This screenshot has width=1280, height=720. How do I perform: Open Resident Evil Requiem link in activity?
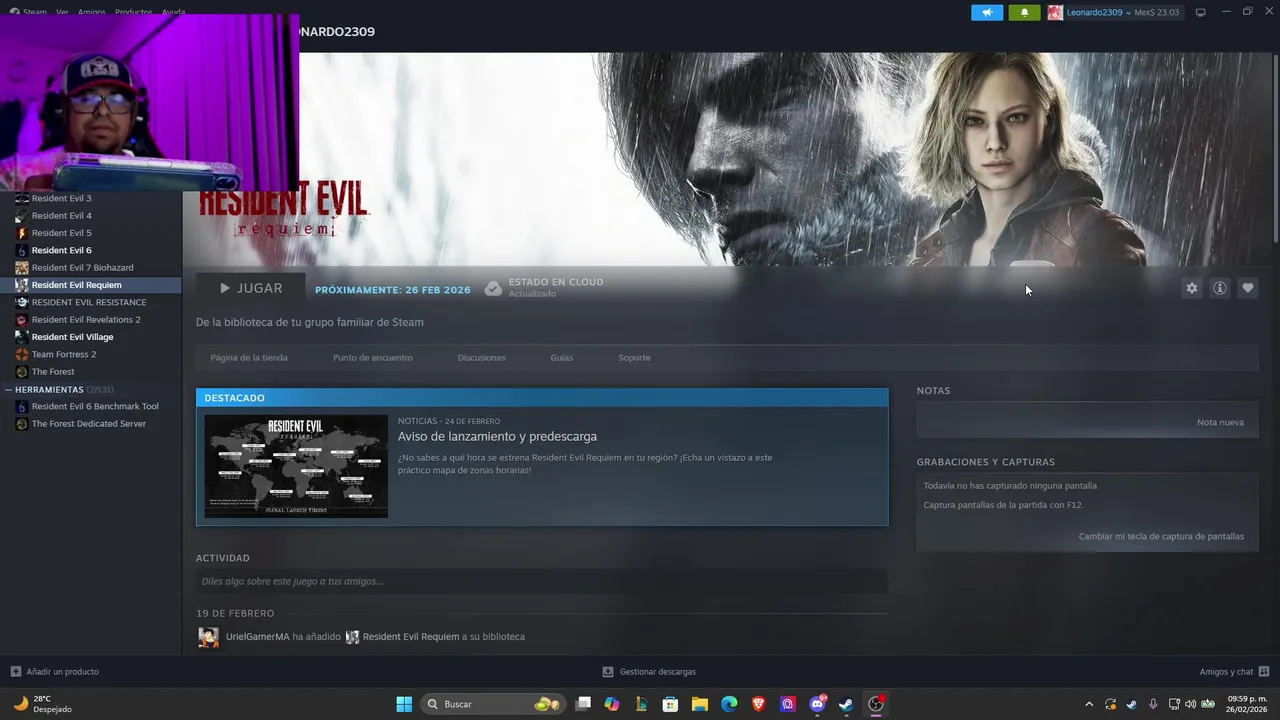click(411, 636)
